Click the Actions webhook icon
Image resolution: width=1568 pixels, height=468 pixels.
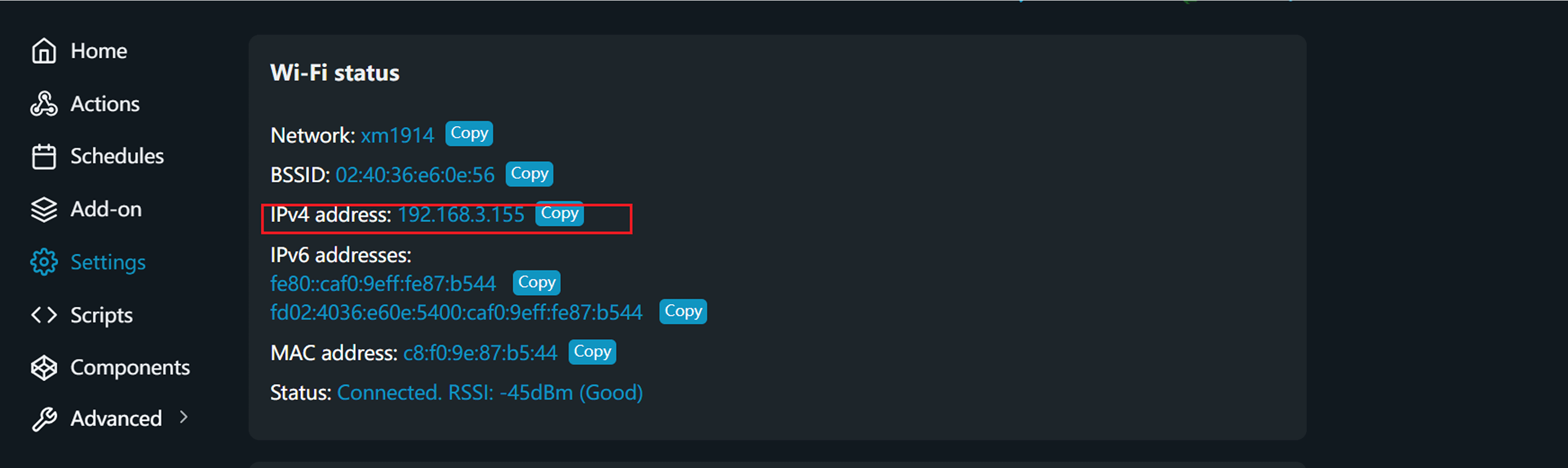coord(44,104)
